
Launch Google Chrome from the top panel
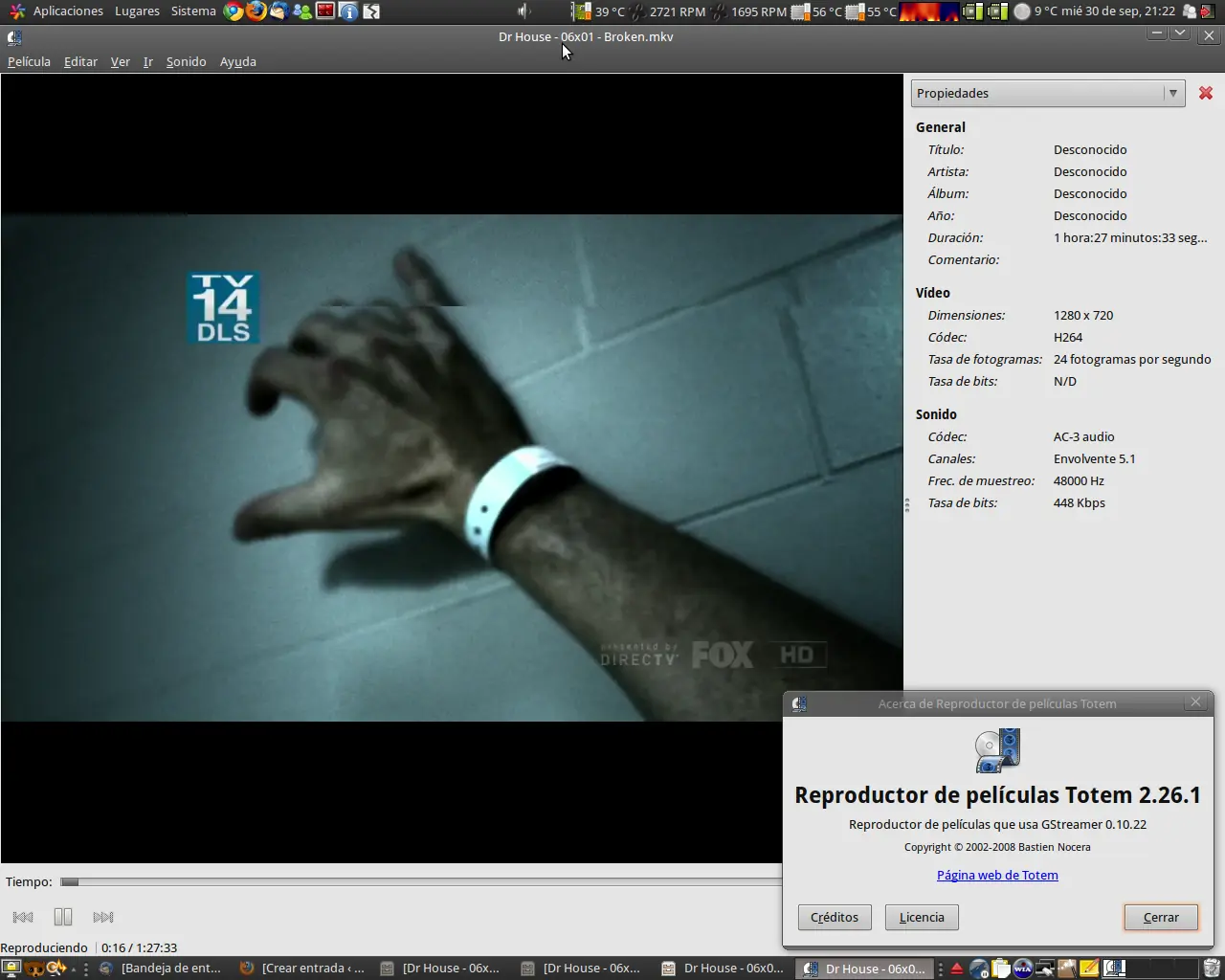234,11
